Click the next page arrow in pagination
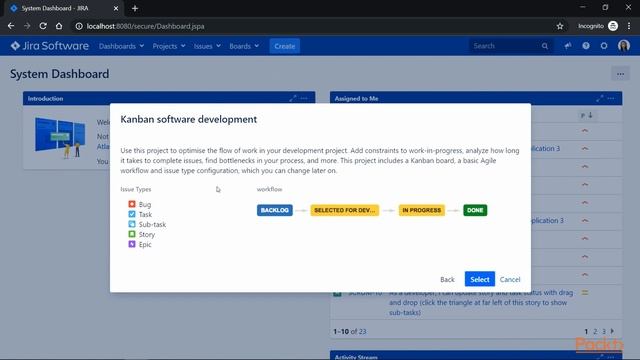 [612, 331]
